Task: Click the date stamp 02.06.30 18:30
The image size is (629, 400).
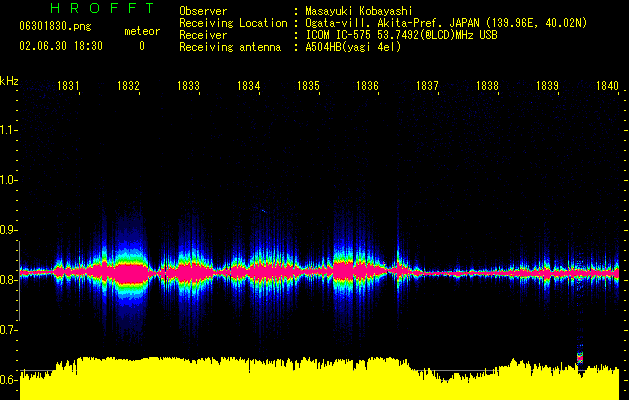Action: (61, 46)
